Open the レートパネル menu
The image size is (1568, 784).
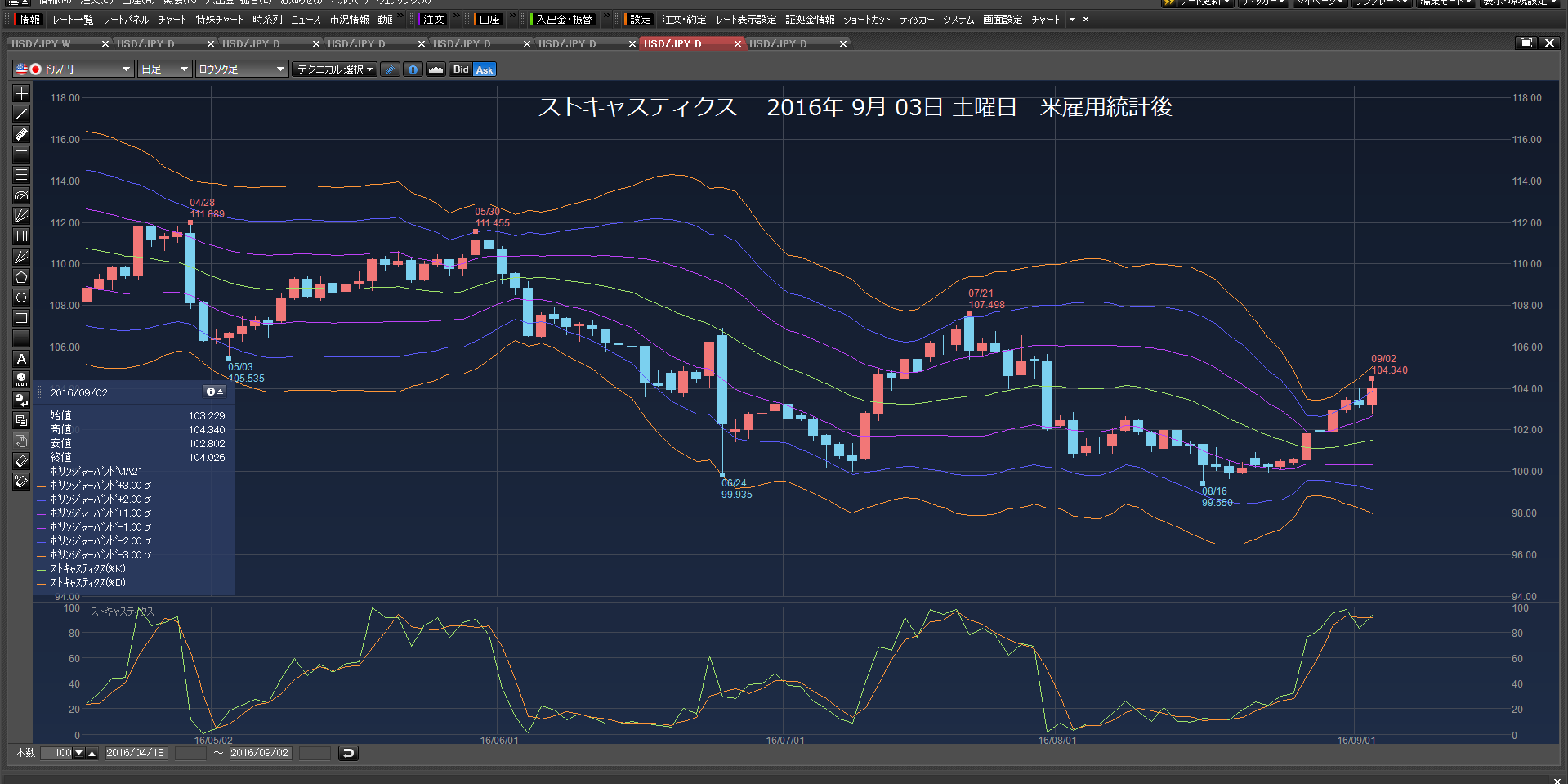click(126, 20)
